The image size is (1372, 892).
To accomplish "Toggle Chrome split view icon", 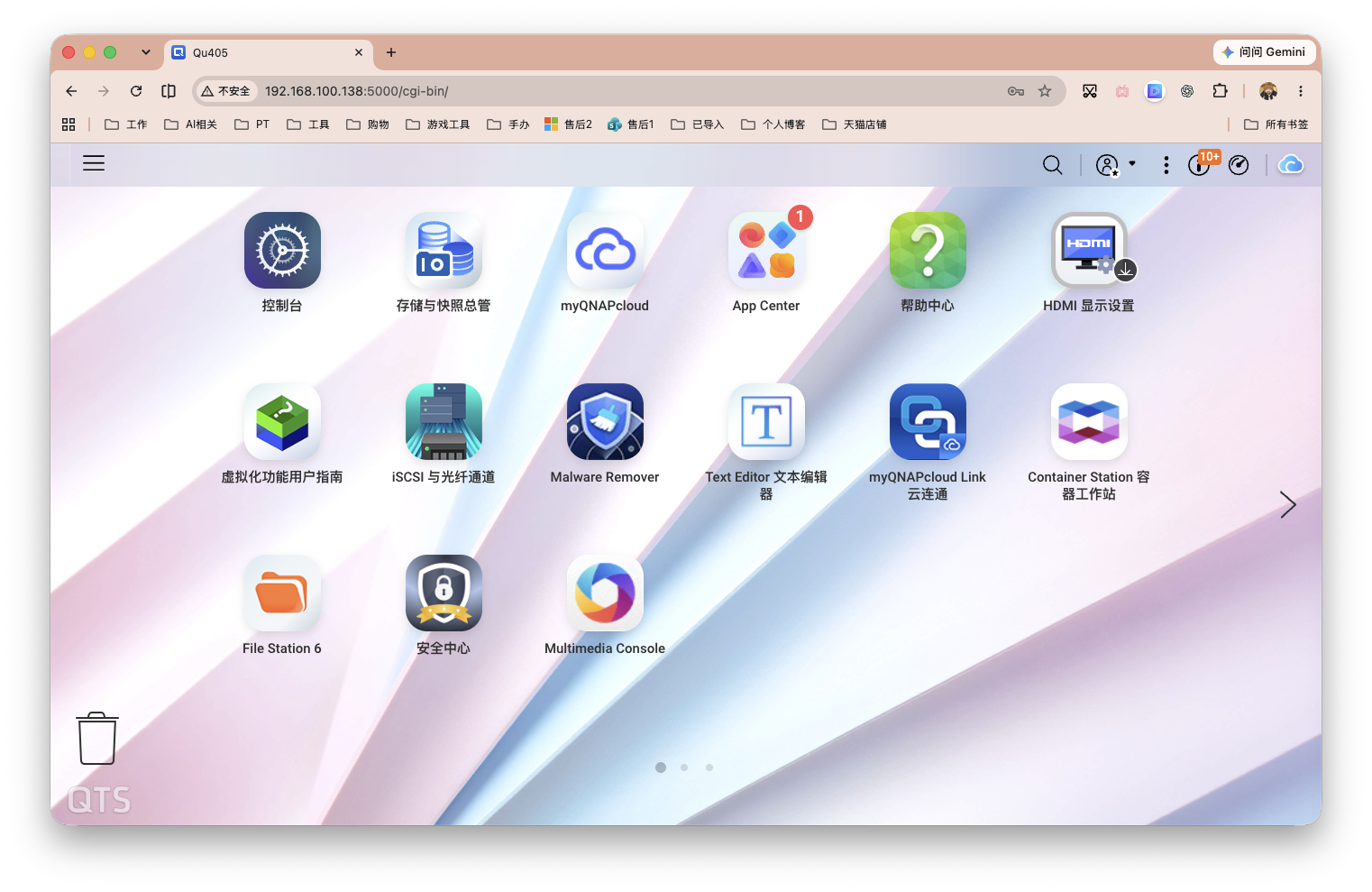I will coord(169,91).
